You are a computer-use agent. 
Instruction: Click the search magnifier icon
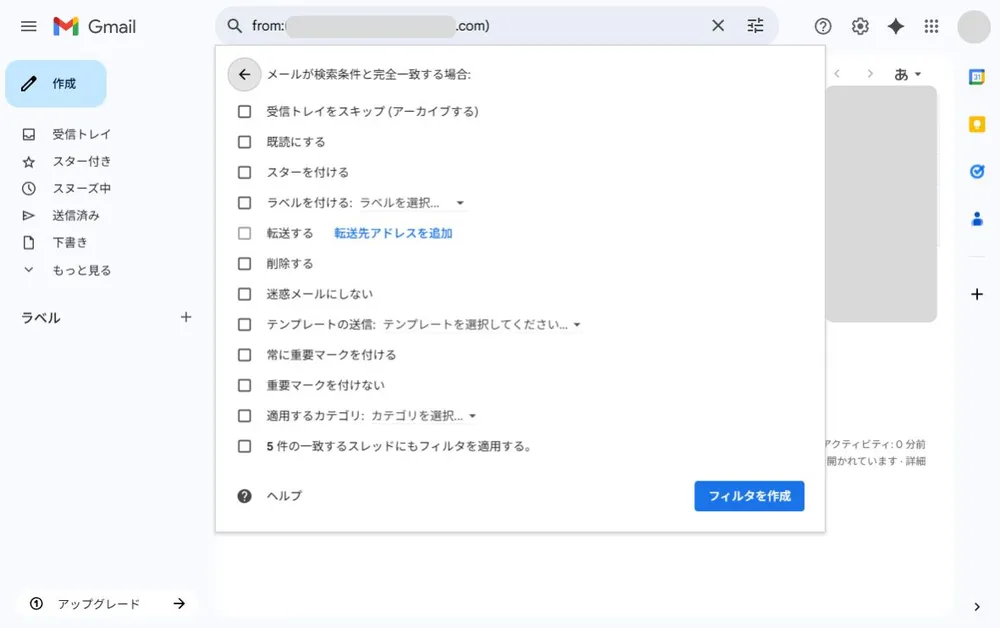pyautogui.click(x=235, y=26)
